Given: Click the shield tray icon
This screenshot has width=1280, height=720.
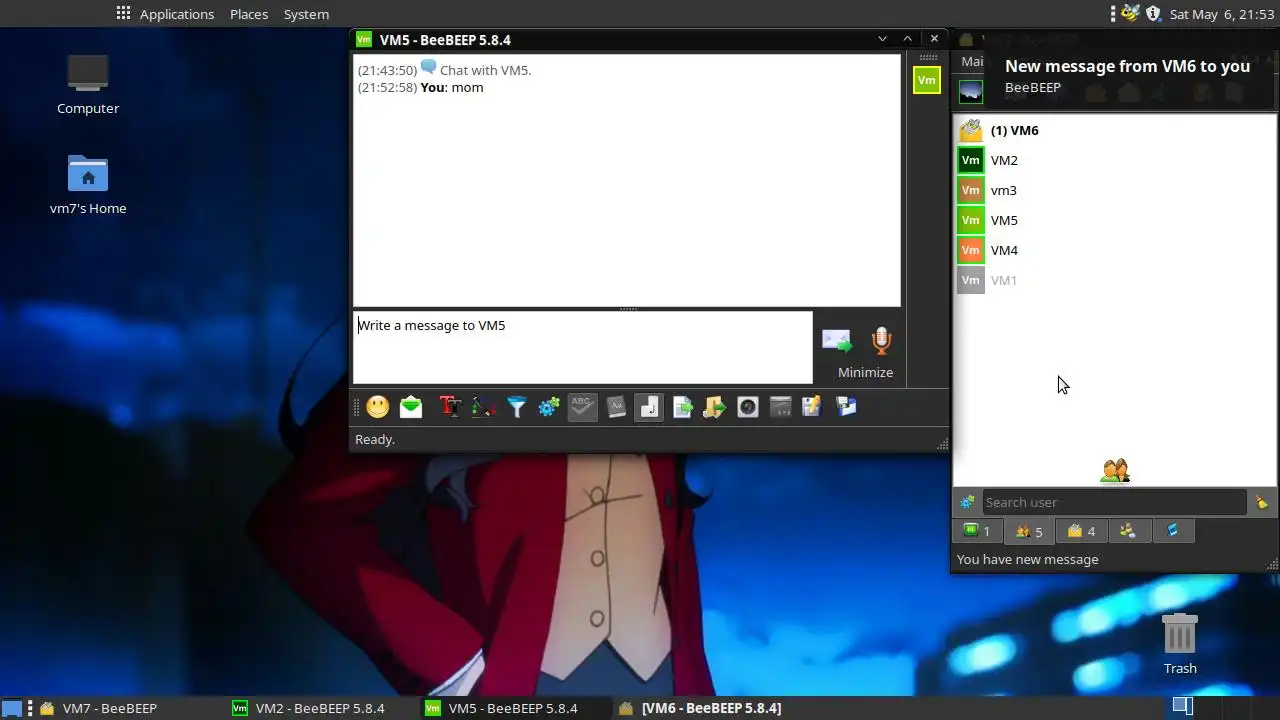Looking at the screenshot, I should pos(1153,14).
